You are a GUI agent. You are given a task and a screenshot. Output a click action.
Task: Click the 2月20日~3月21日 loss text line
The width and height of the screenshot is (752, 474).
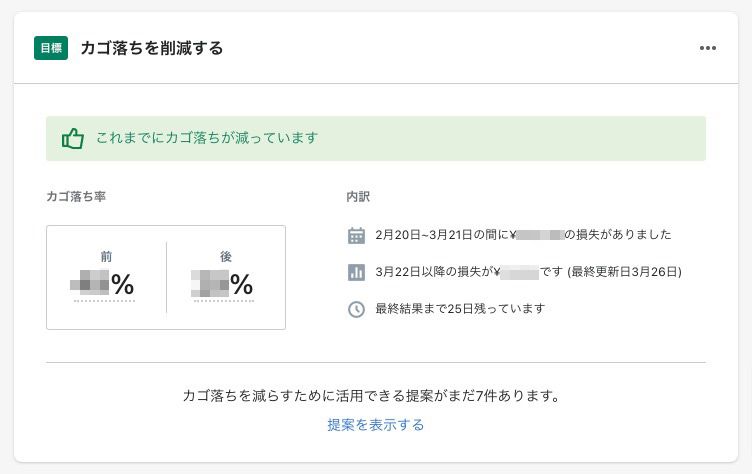pos(523,235)
